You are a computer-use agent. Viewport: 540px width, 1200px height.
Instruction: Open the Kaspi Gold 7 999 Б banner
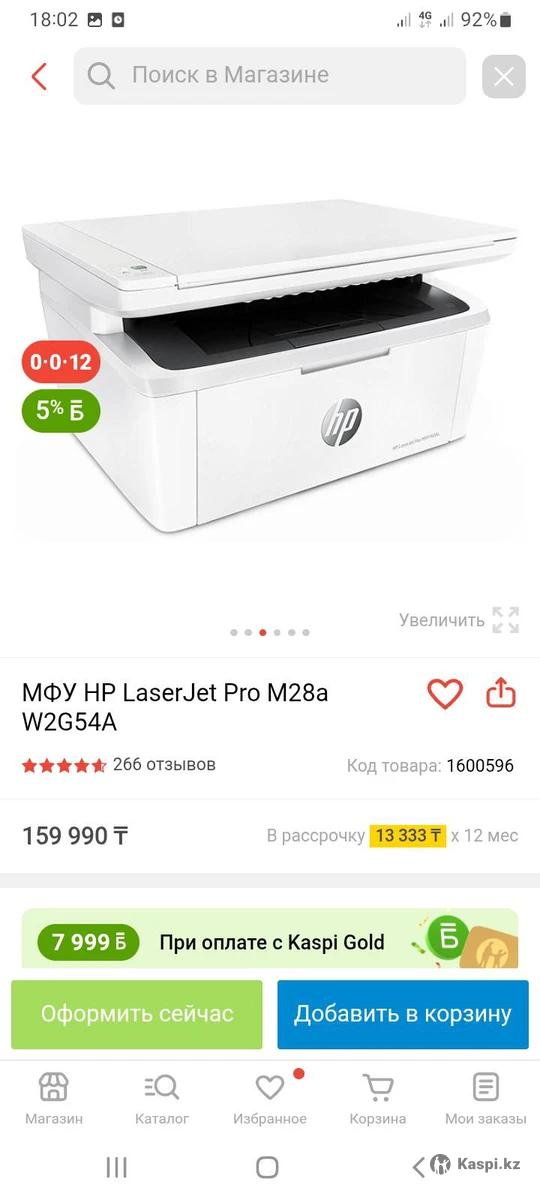270,940
